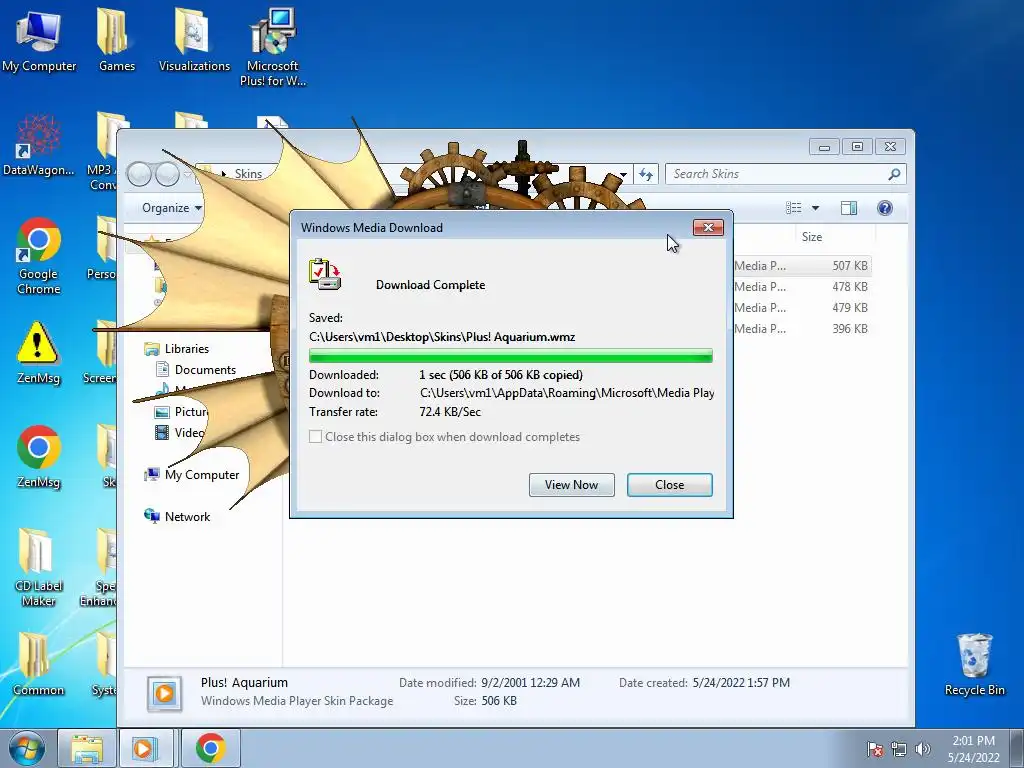Click the Windows Start orb
Image resolution: width=1024 pixels, height=768 pixels.
[x=27, y=748]
